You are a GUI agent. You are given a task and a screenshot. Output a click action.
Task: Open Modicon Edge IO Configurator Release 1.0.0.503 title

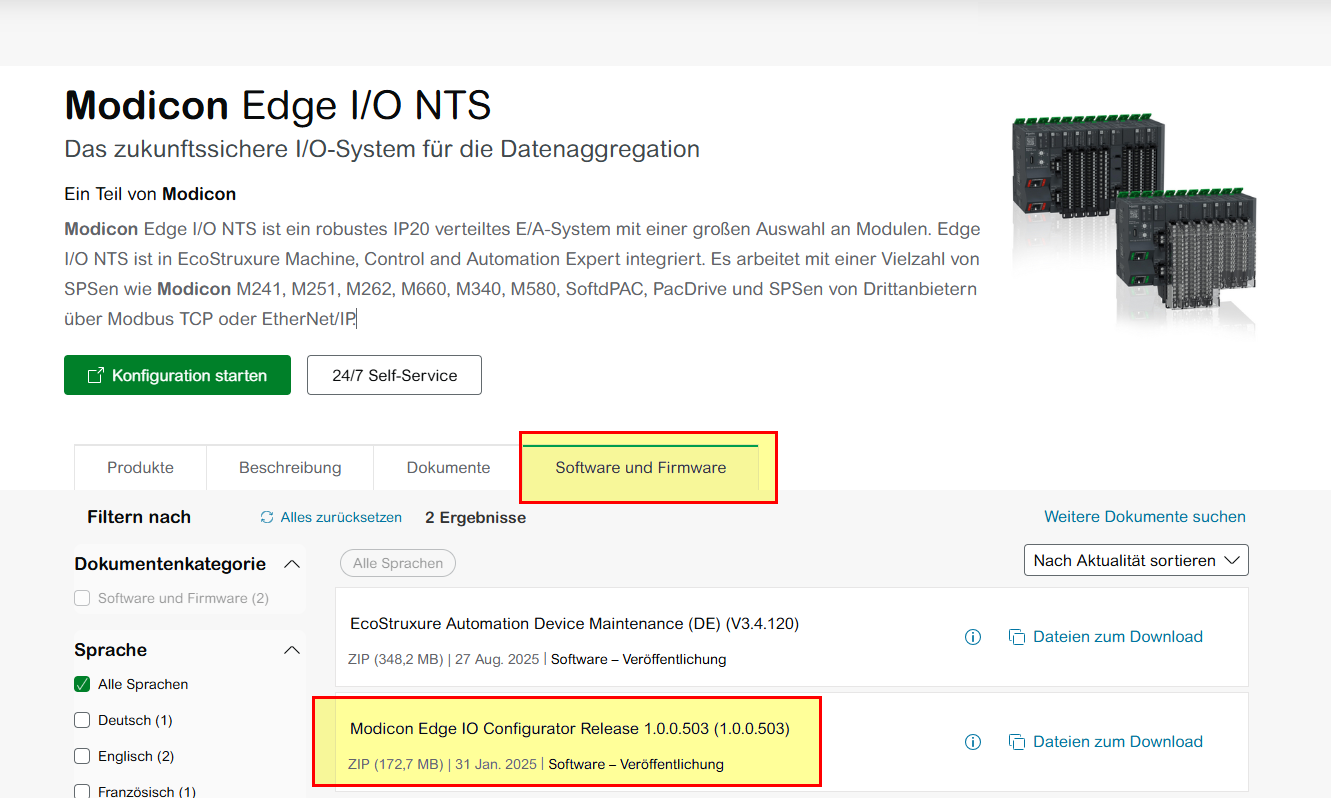(570, 729)
